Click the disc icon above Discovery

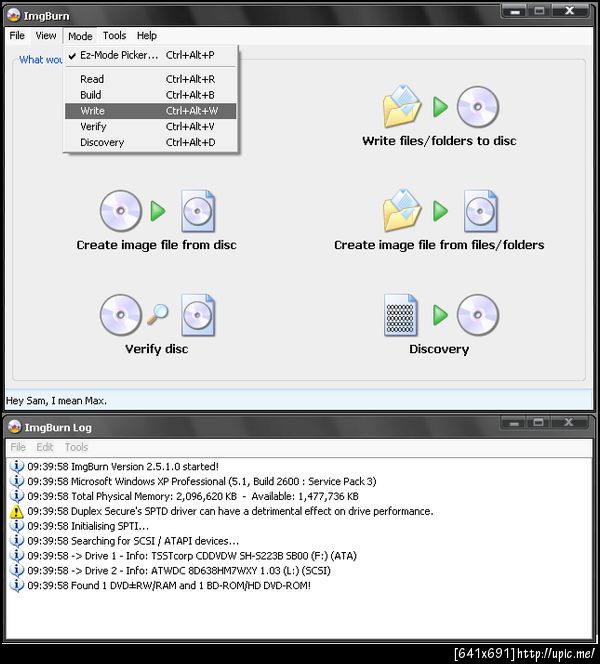(478, 315)
